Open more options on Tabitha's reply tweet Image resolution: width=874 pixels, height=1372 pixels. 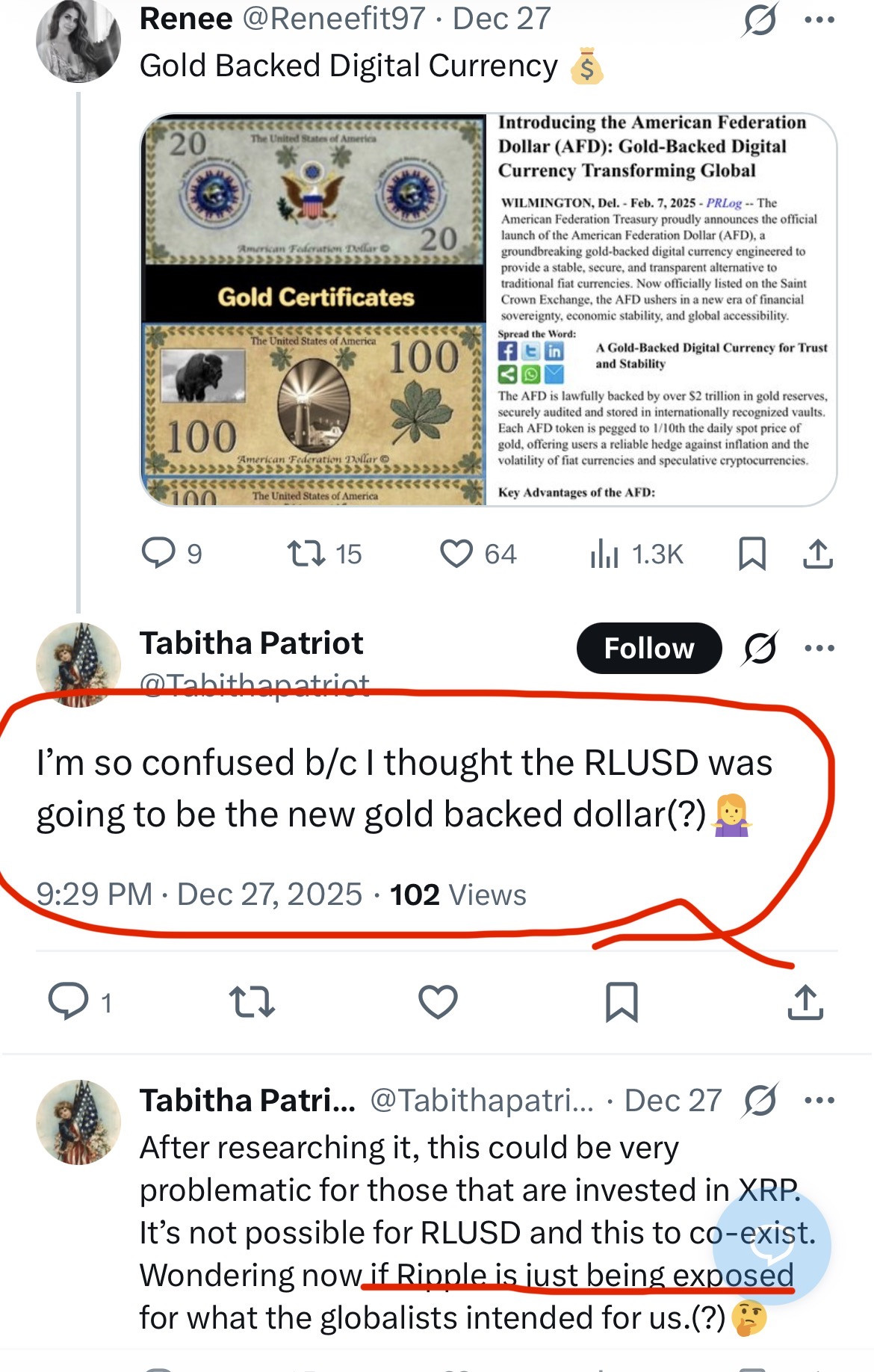(819, 1100)
